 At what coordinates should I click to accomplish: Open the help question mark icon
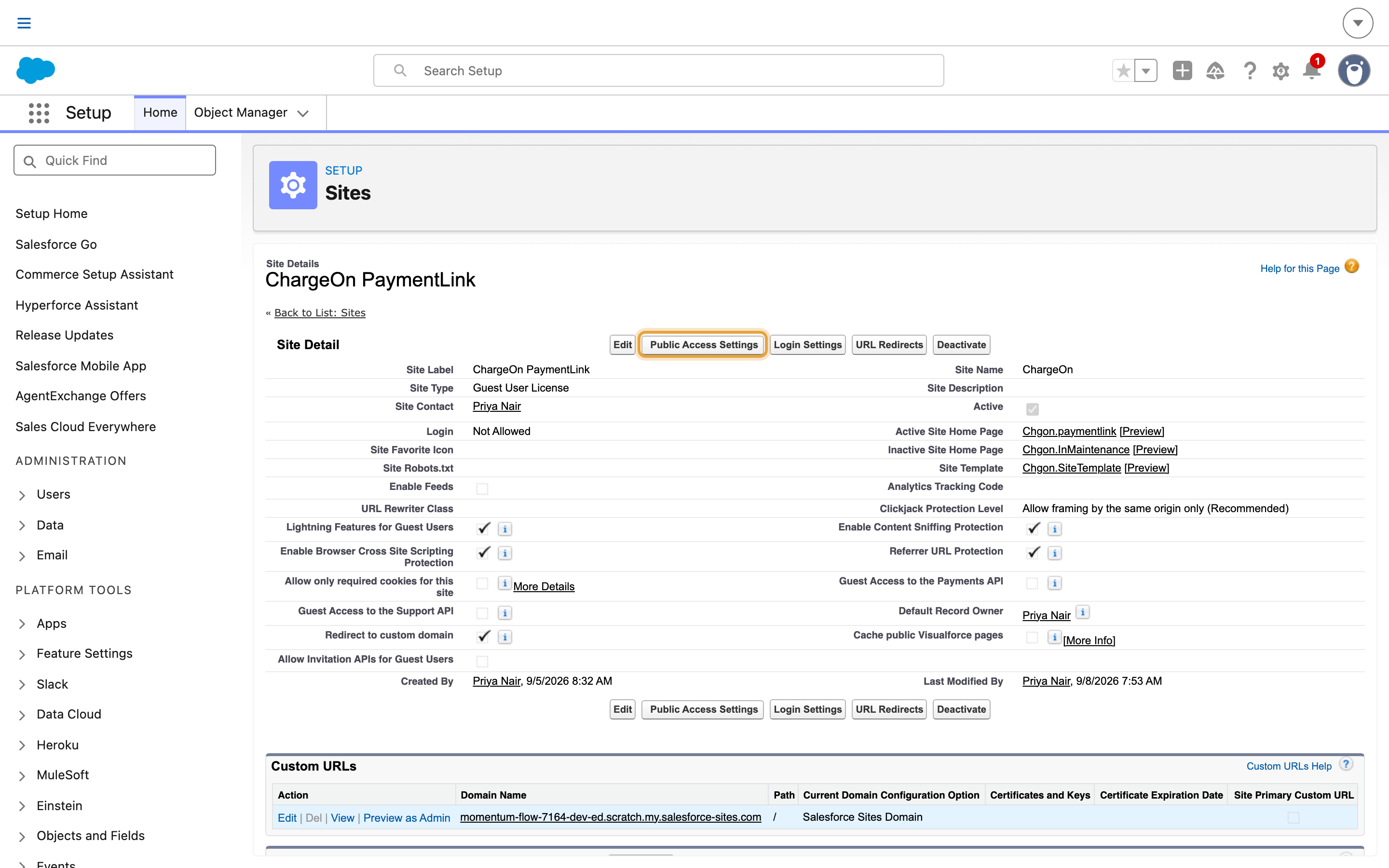[1249, 70]
